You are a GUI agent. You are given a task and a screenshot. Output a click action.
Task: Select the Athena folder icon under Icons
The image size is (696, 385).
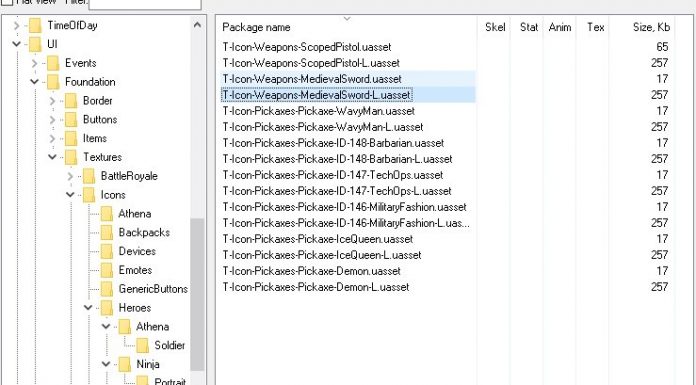(x=107, y=214)
